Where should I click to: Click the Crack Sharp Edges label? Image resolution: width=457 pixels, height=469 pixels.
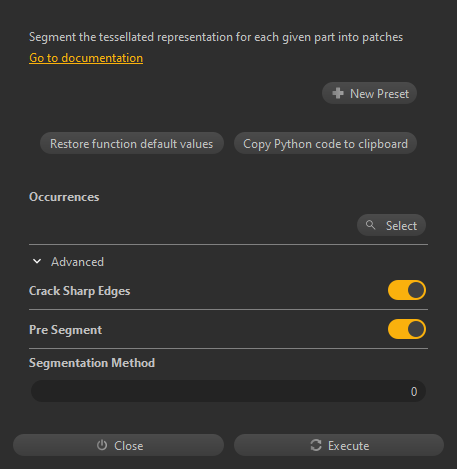80,291
